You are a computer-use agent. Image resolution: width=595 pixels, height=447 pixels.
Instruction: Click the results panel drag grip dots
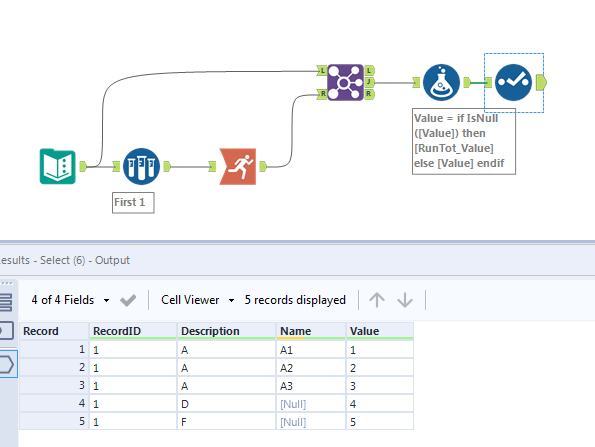[7, 283]
